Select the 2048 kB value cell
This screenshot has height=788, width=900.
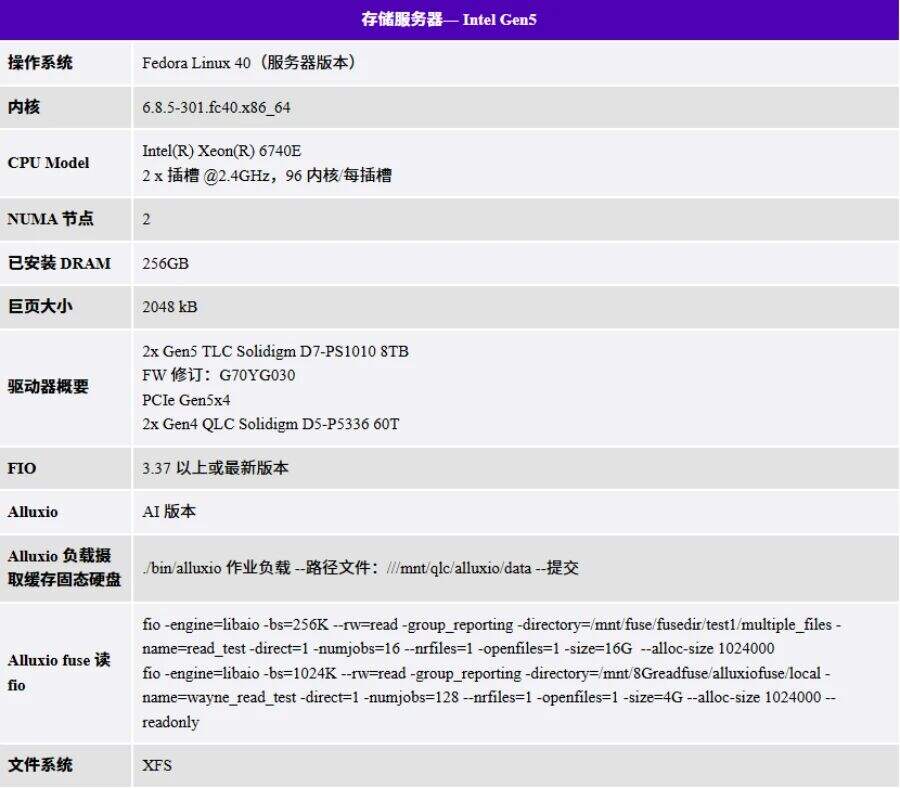[170, 306]
